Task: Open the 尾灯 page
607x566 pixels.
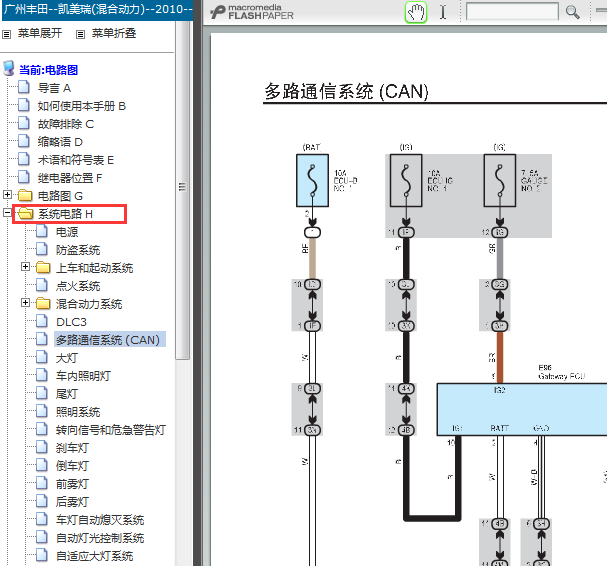Action: [x=67, y=394]
